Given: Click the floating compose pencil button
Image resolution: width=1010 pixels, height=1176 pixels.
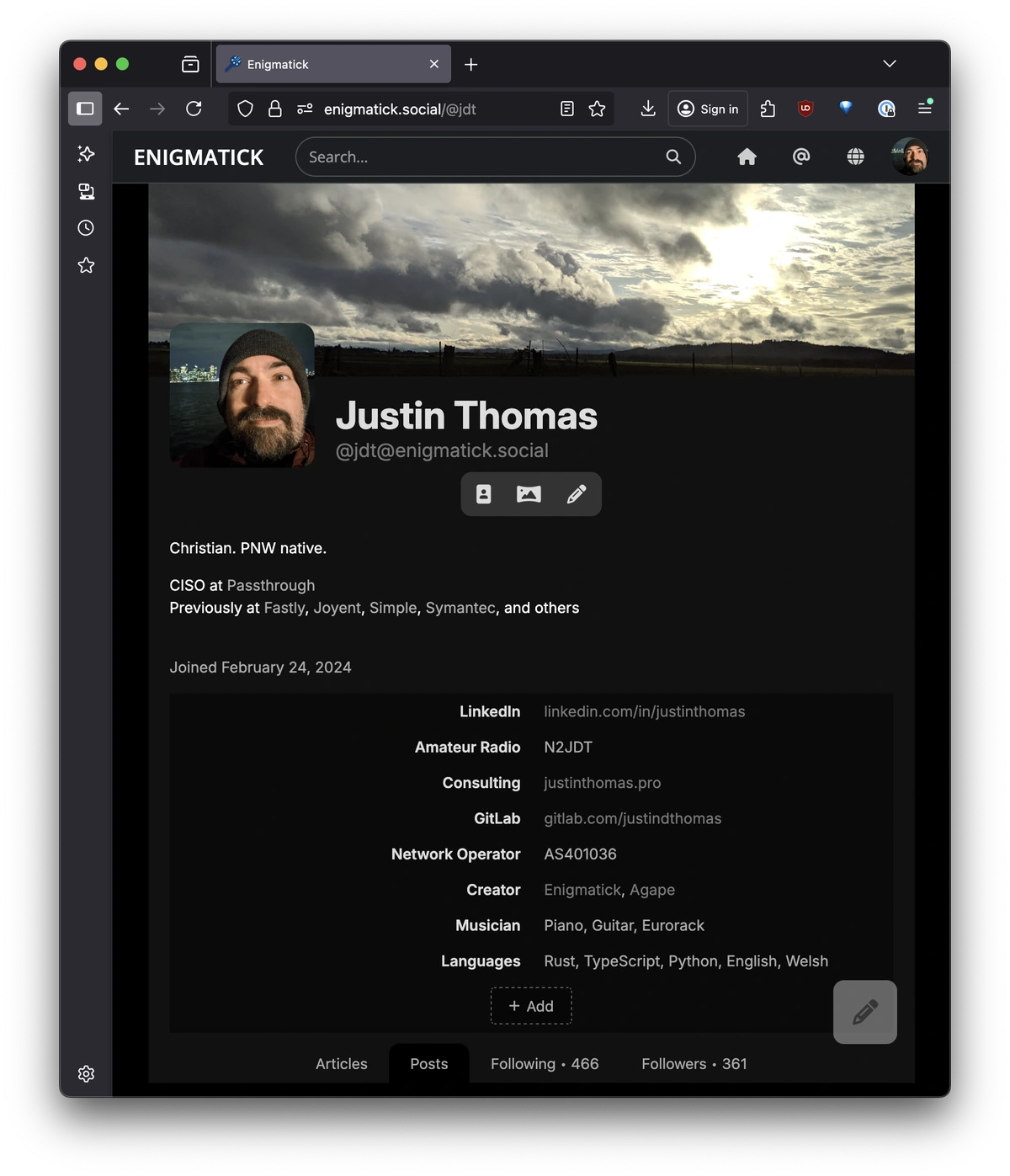Looking at the screenshot, I should (x=864, y=1012).
